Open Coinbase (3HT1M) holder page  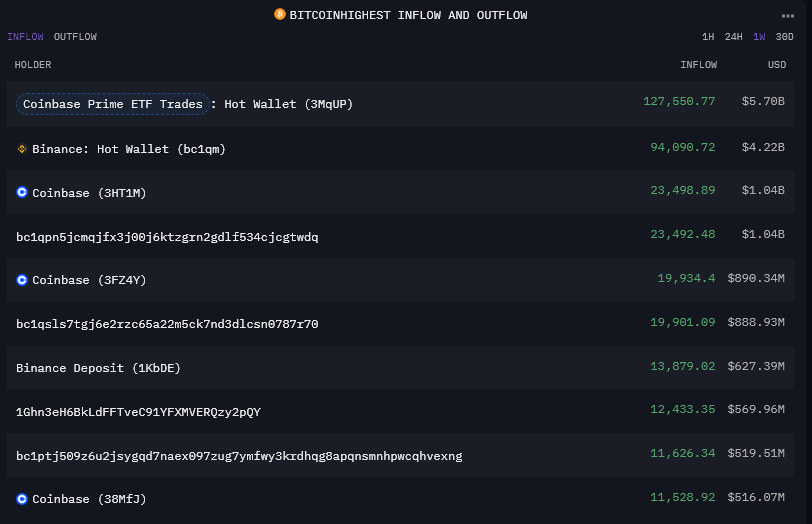[89, 193]
